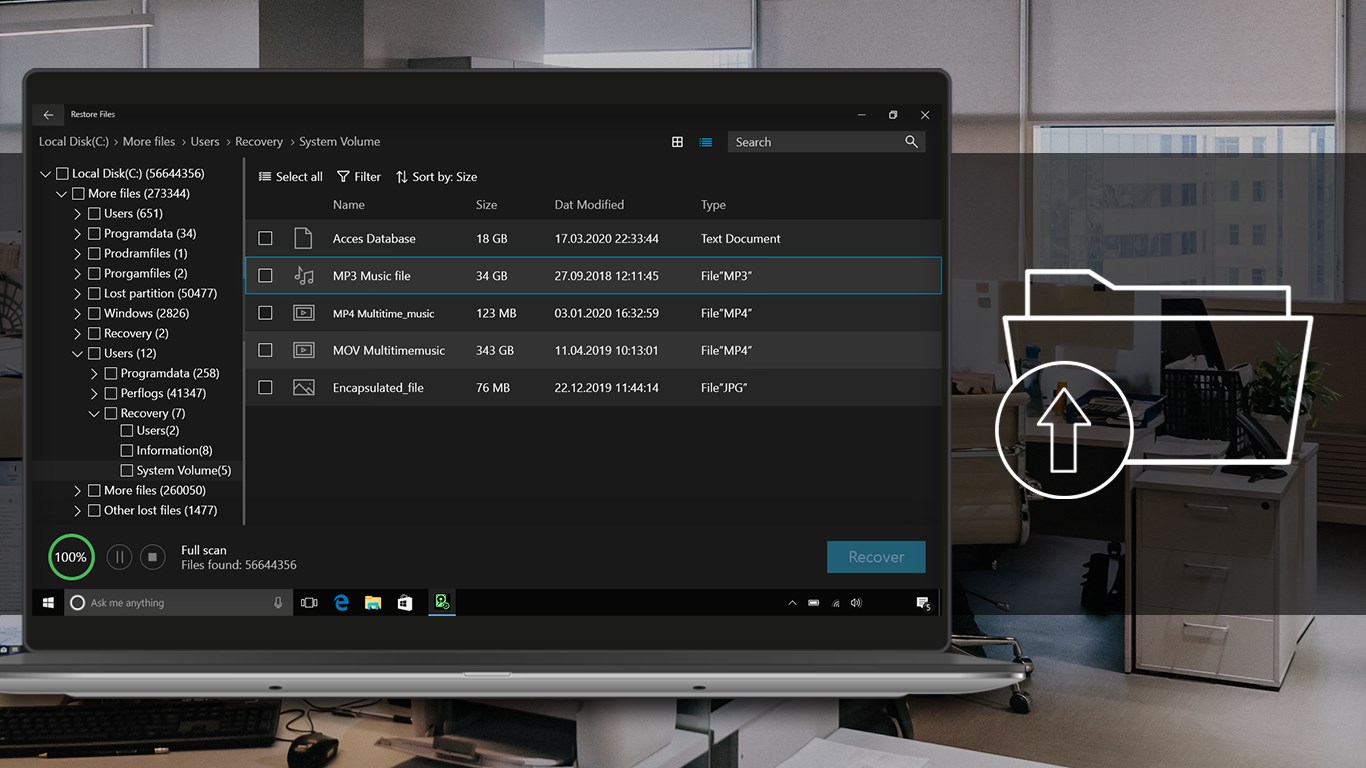Screen dimensions: 1366x768
Task: Go back using the arrow beside Restore Files
Action: click(x=48, y=115)
